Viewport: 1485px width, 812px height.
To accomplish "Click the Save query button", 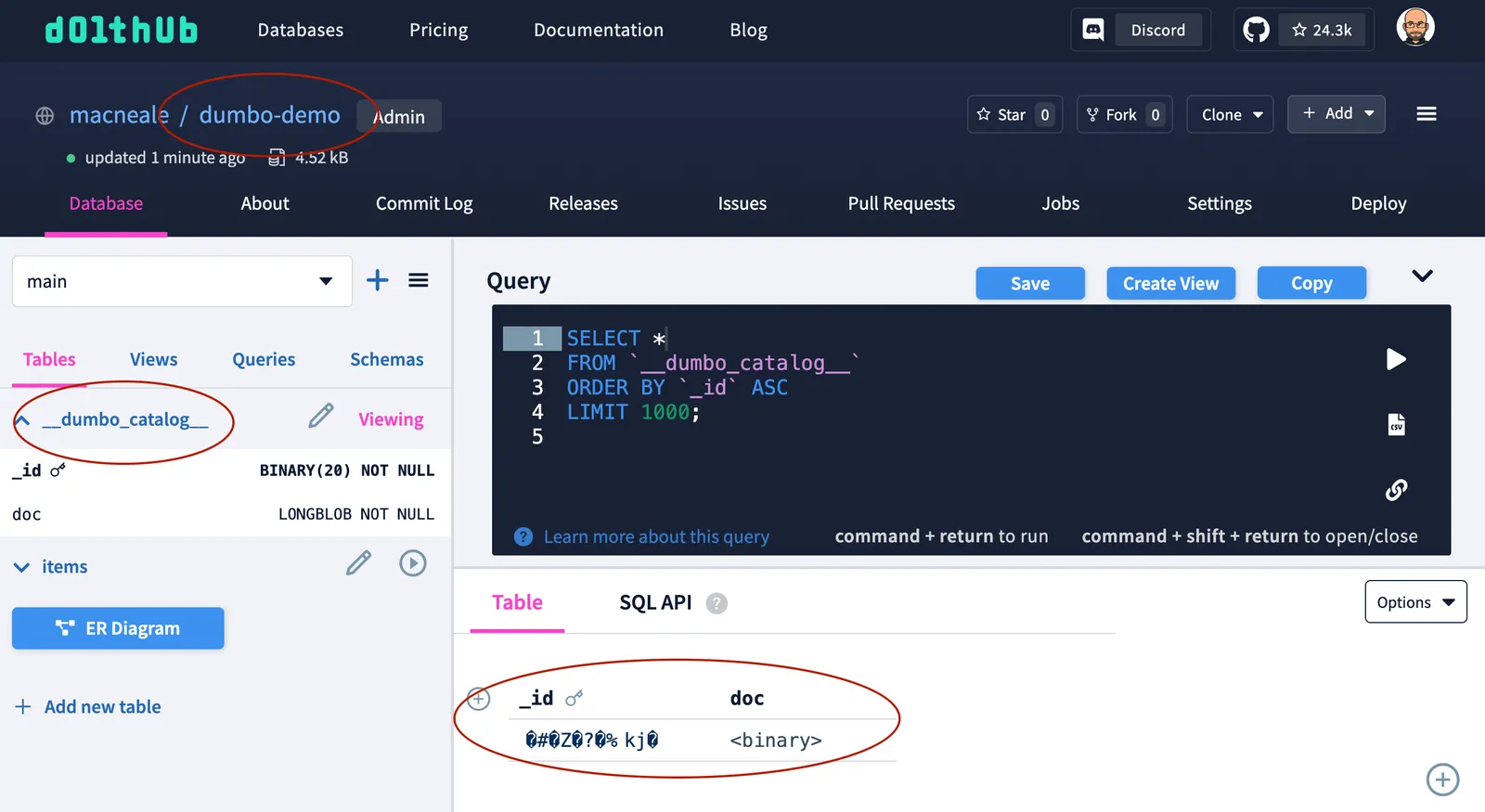I will click(1030, 283).
